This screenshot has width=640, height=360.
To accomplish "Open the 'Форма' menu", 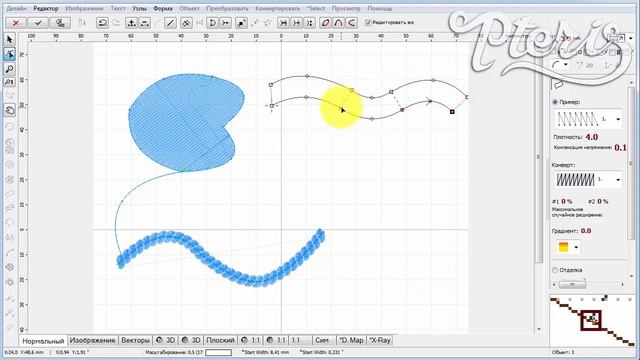I will coord(163,8).
